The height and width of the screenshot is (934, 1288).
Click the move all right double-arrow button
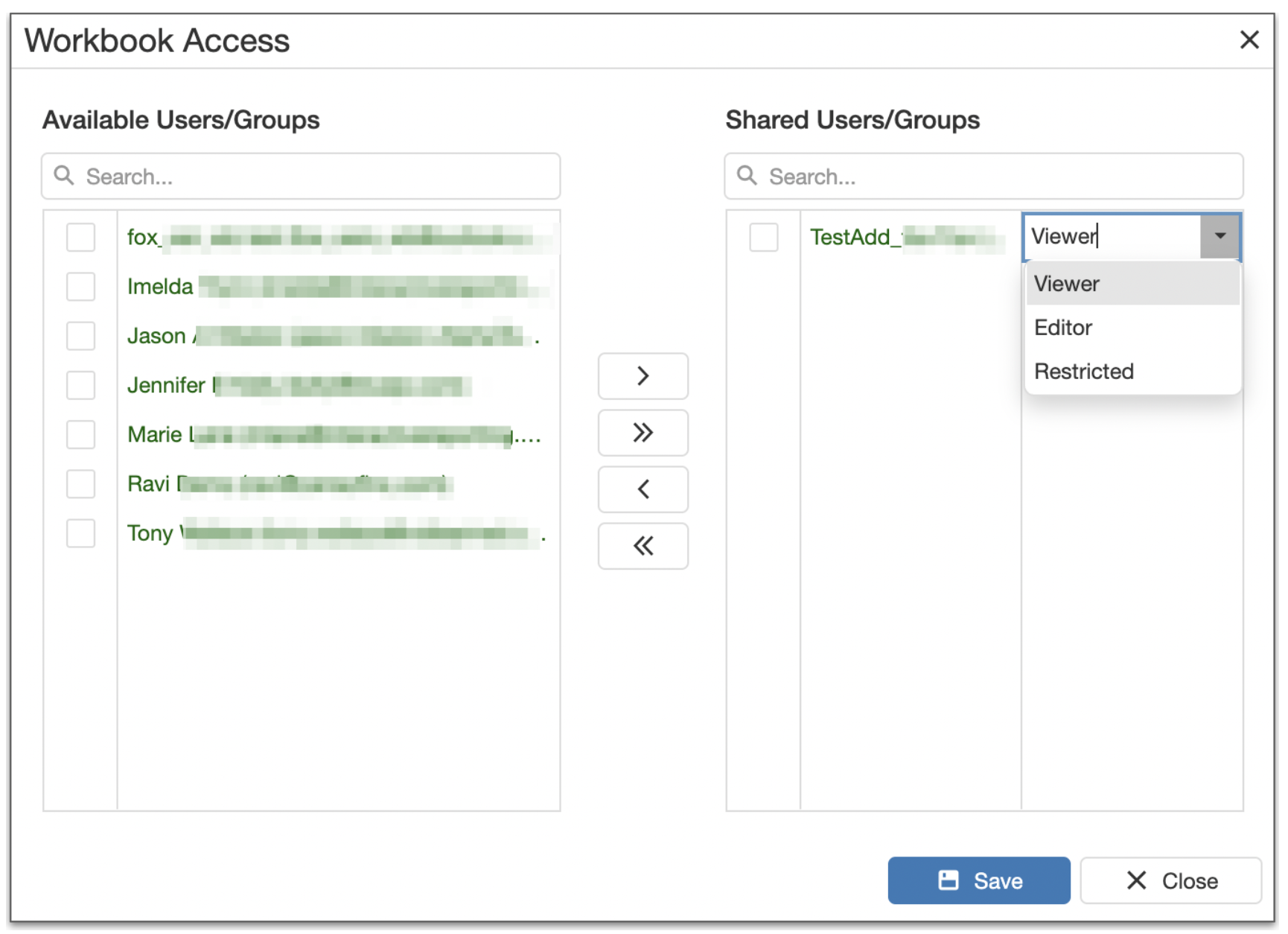pos(643,433)
